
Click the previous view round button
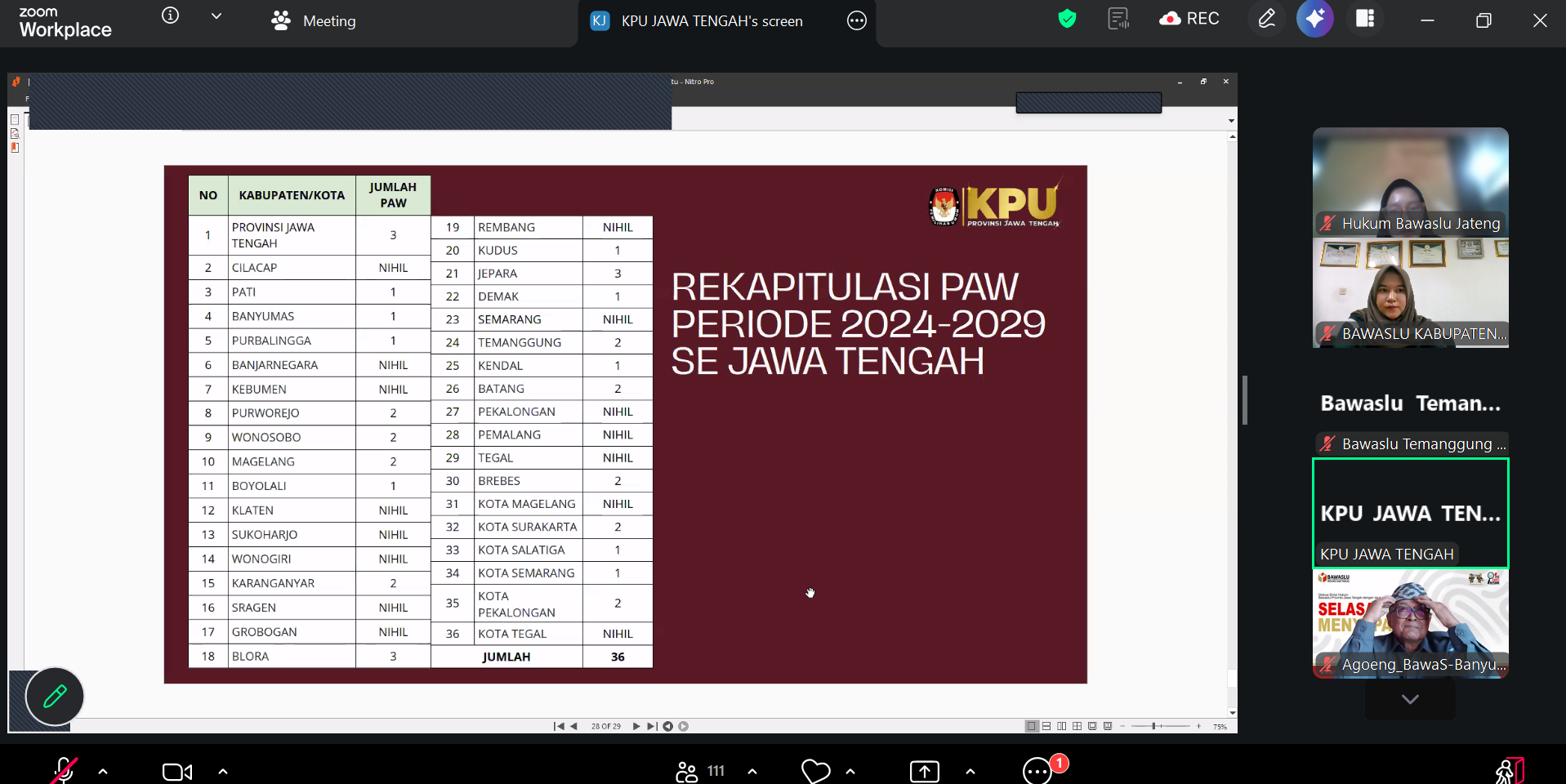[x=667, y=726]
